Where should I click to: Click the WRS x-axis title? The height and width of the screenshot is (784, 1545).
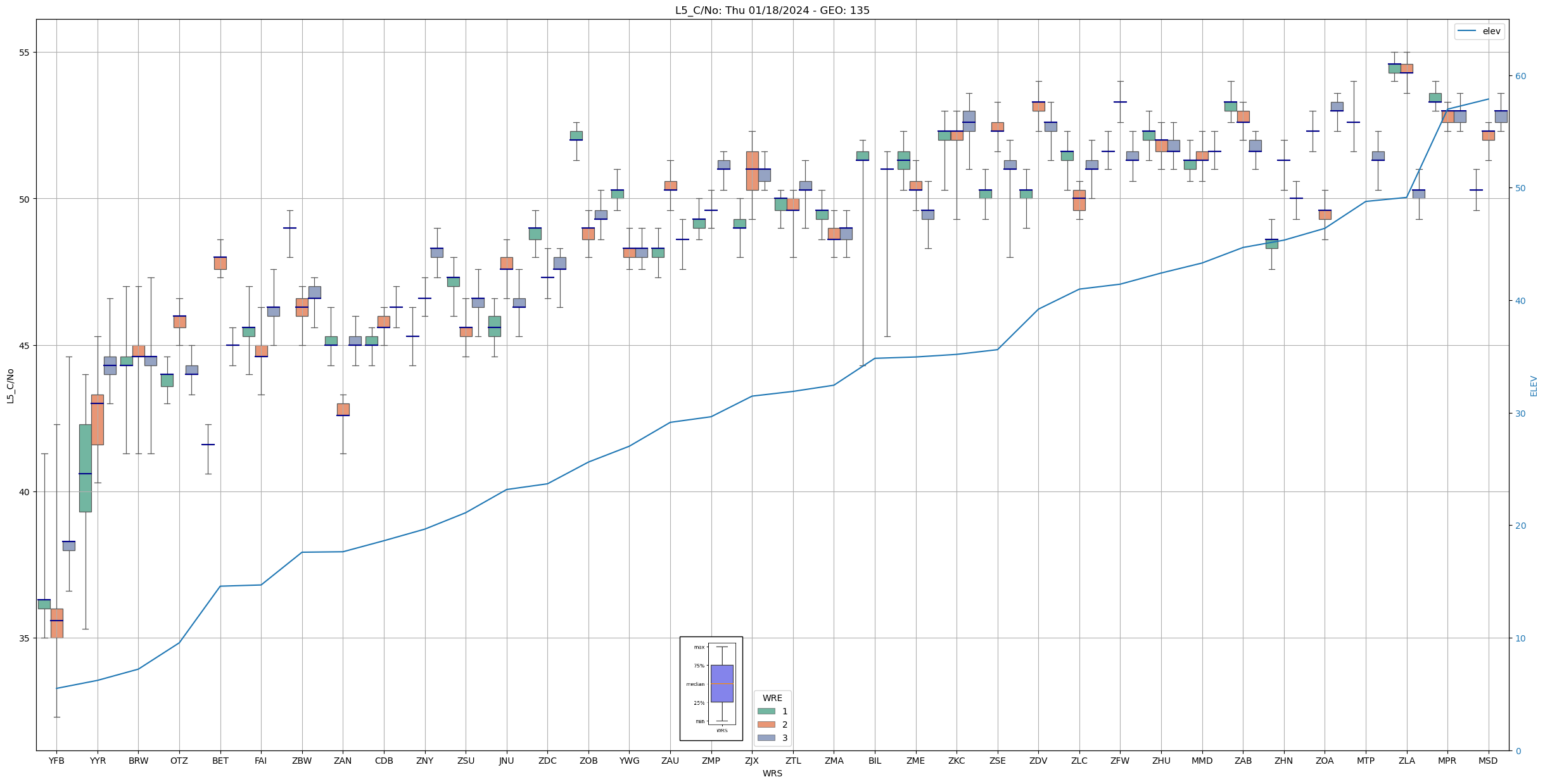click(772, 773)
